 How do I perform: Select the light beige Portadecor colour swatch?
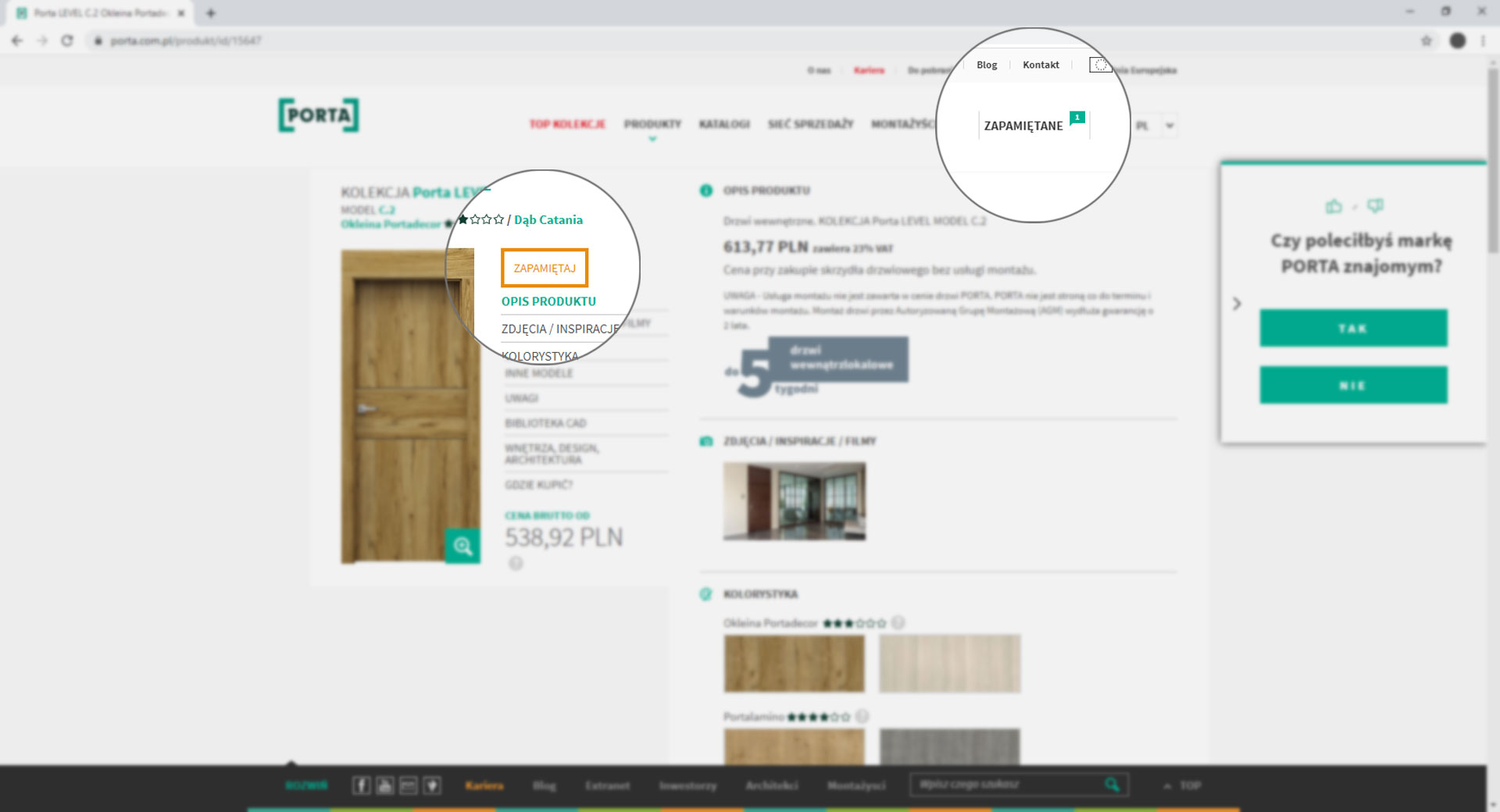(x=950, y=664)
